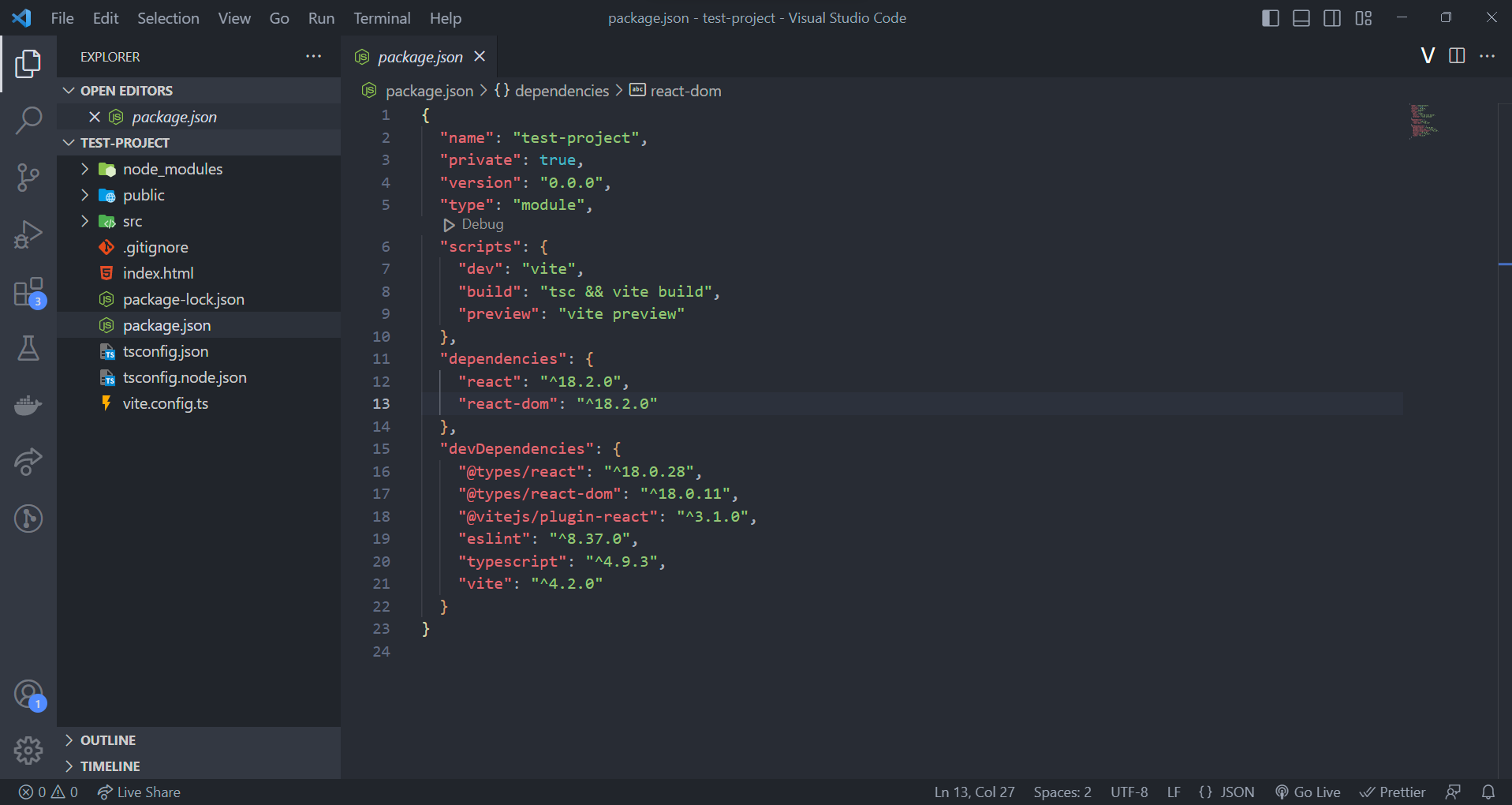Viewport: 1512px width, 805px height.
Task: Expand the Outline section
Action: pyautogui.click(x=199, y=740)
